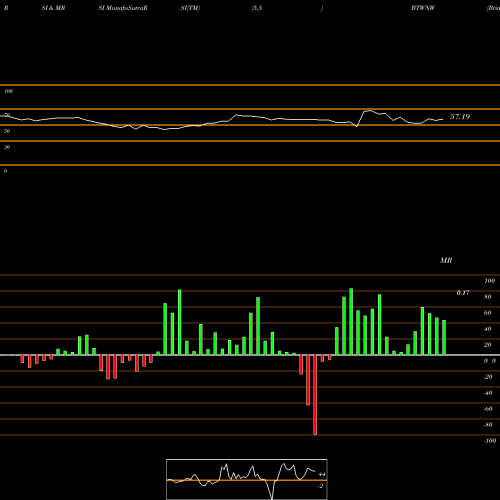
Task: Click the 80 label on the MR axis
Action: click(x=488, y=297)
